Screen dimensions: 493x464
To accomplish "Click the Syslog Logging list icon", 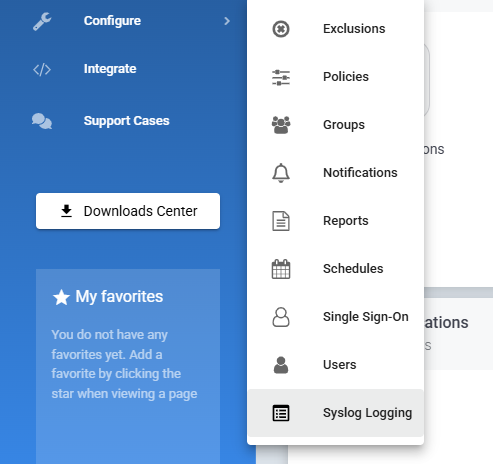I will 281,413.
